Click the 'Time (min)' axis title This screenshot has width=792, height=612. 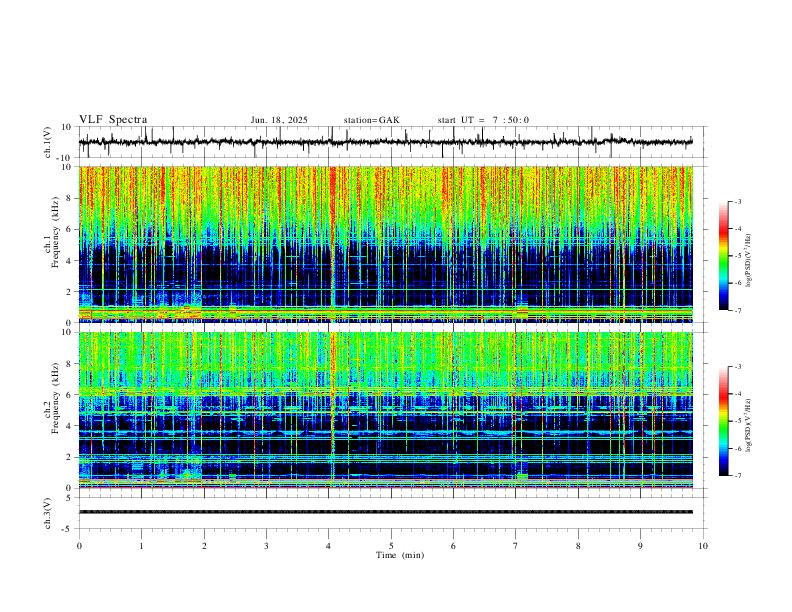400,555
